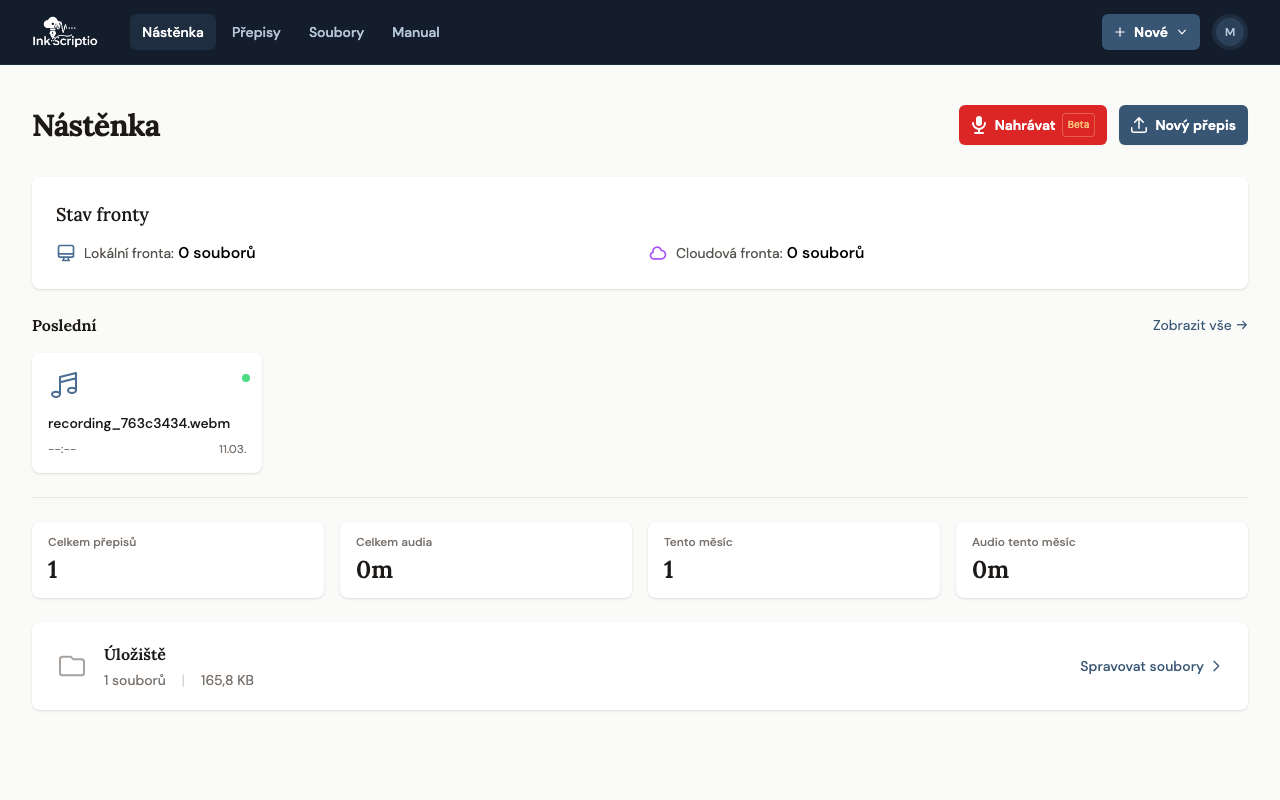
Task: Click the Úložiště folder icon
Action: click(72, 666)
